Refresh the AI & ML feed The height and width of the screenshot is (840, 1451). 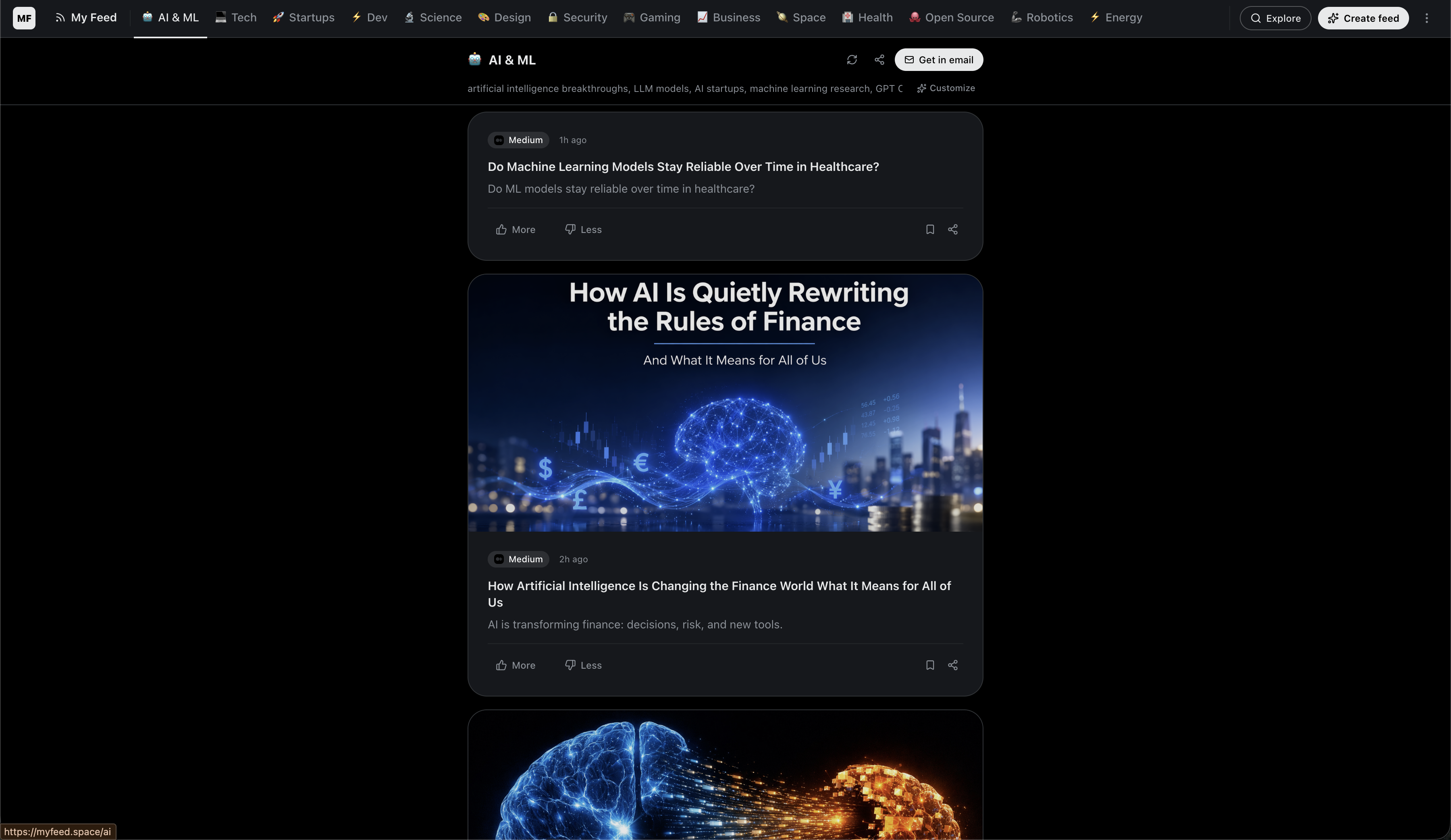coord(853,59)
